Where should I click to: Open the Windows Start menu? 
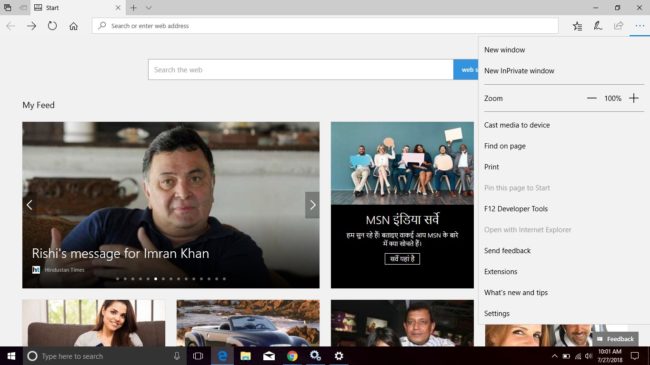11,356
